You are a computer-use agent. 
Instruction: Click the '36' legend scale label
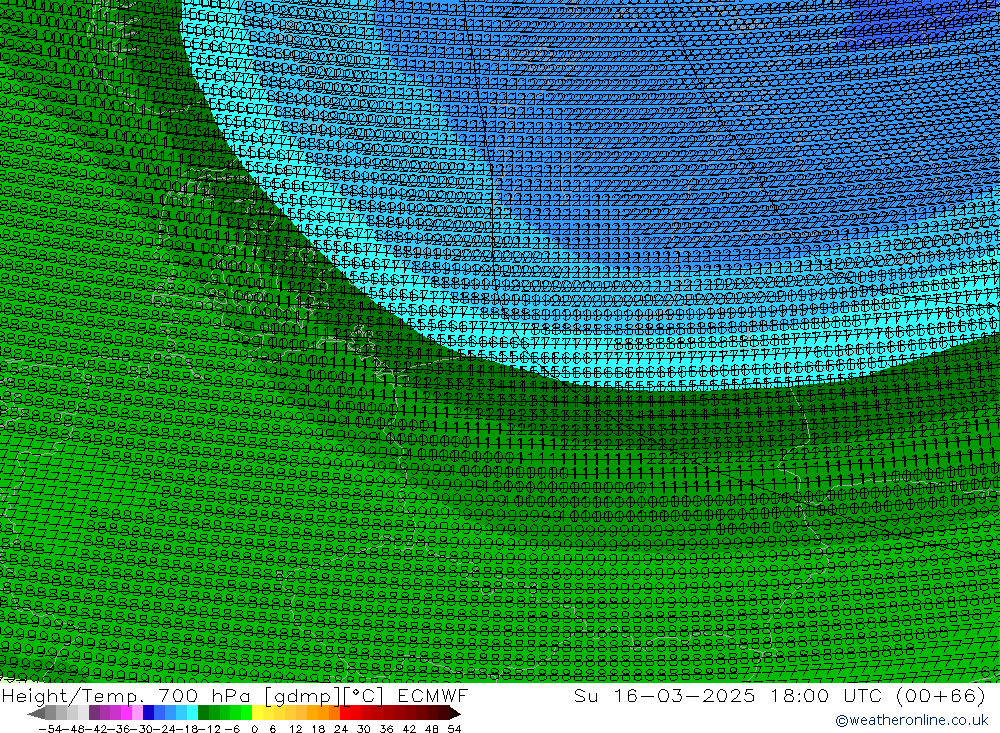386,729
